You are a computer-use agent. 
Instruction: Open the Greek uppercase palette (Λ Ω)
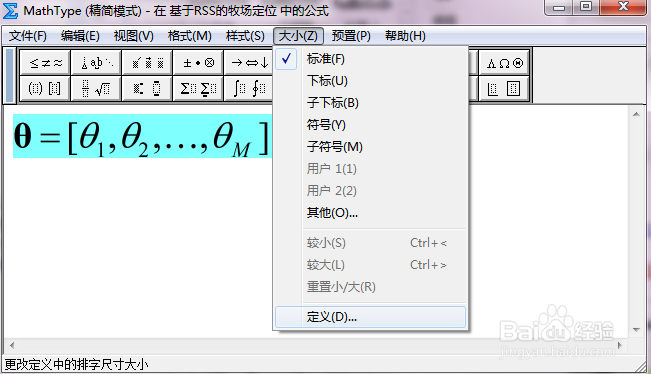[x=504, y=63]
